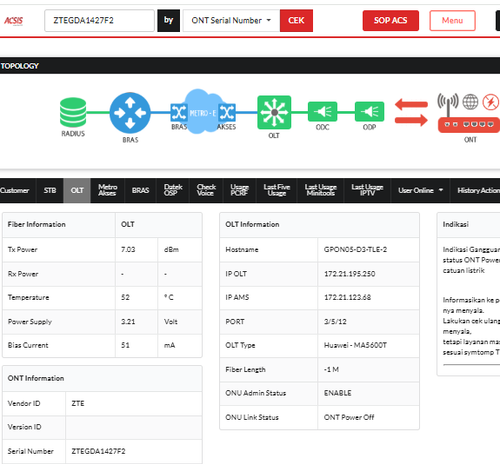Click the TOPOLOGY header bar

pos(250,66)
